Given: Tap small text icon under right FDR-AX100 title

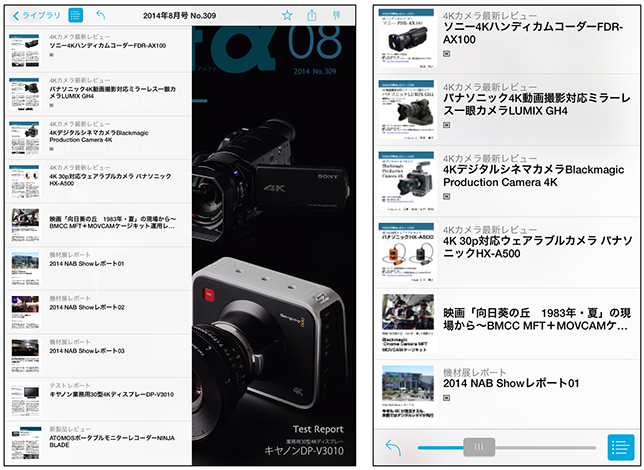Looking at the screenshot, I should coord(447,53).
